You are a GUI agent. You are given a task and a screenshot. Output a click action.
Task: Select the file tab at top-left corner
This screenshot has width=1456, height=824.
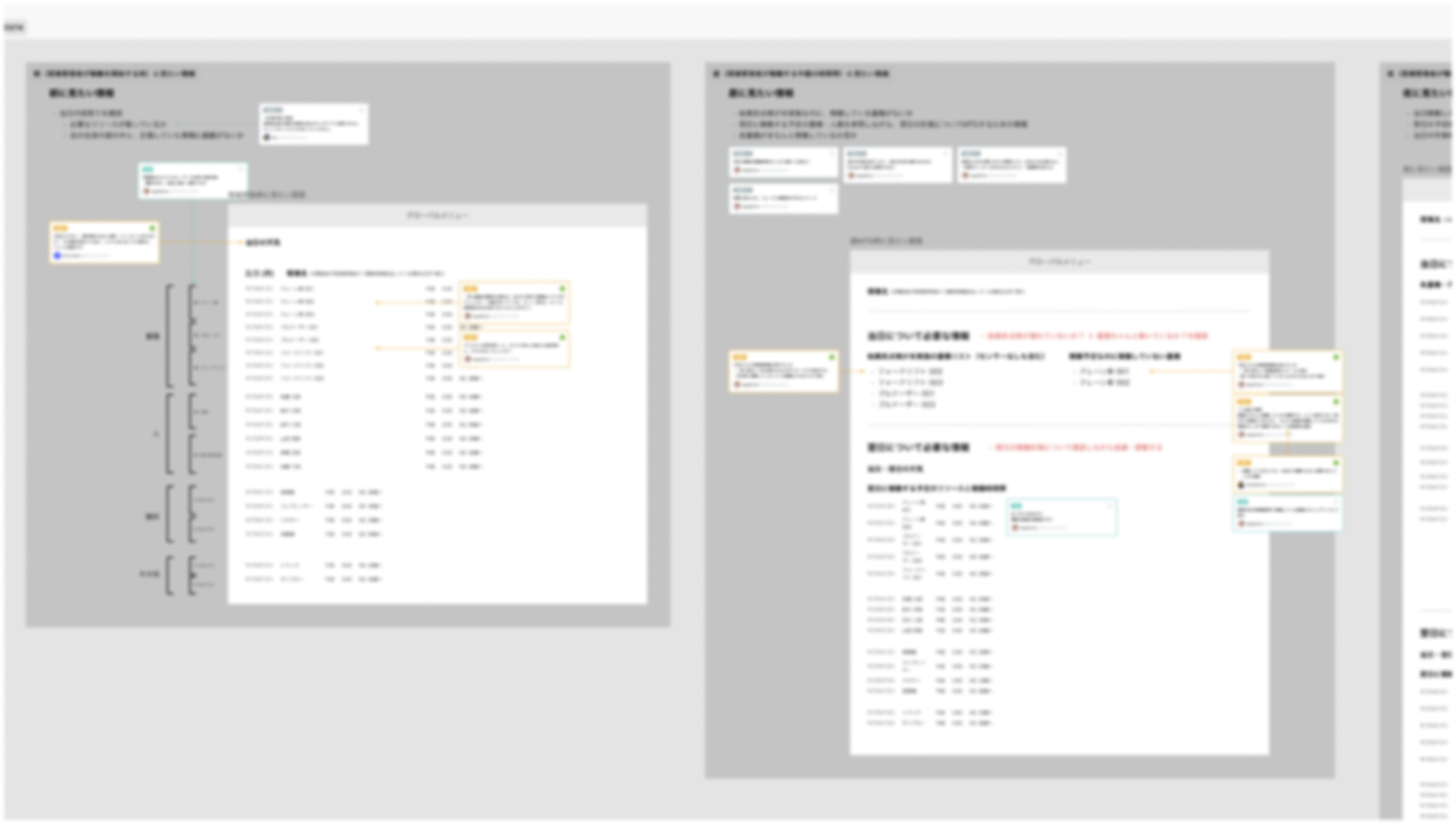12,27
